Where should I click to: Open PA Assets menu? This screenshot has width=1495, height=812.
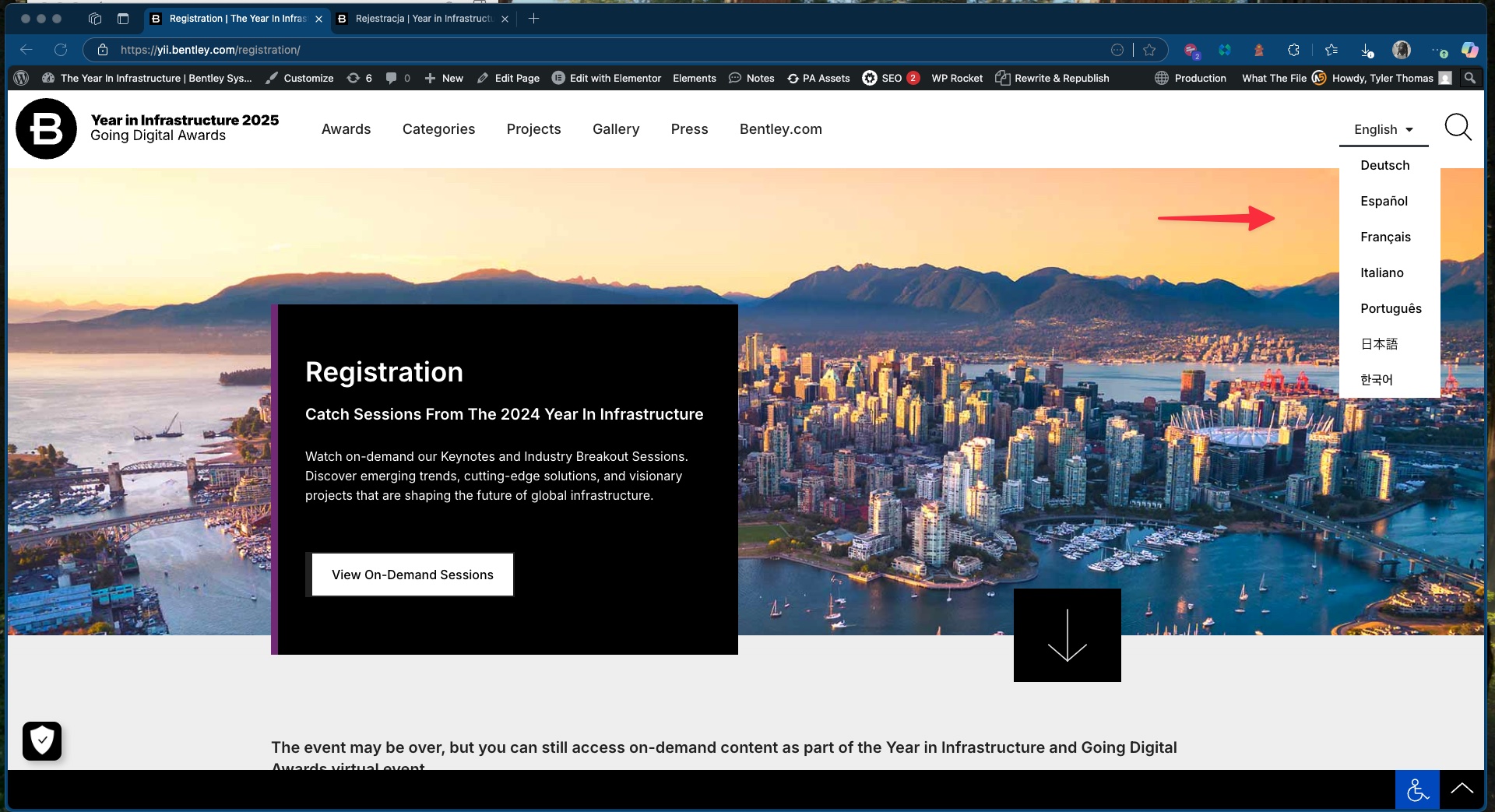tap(818, 78)
